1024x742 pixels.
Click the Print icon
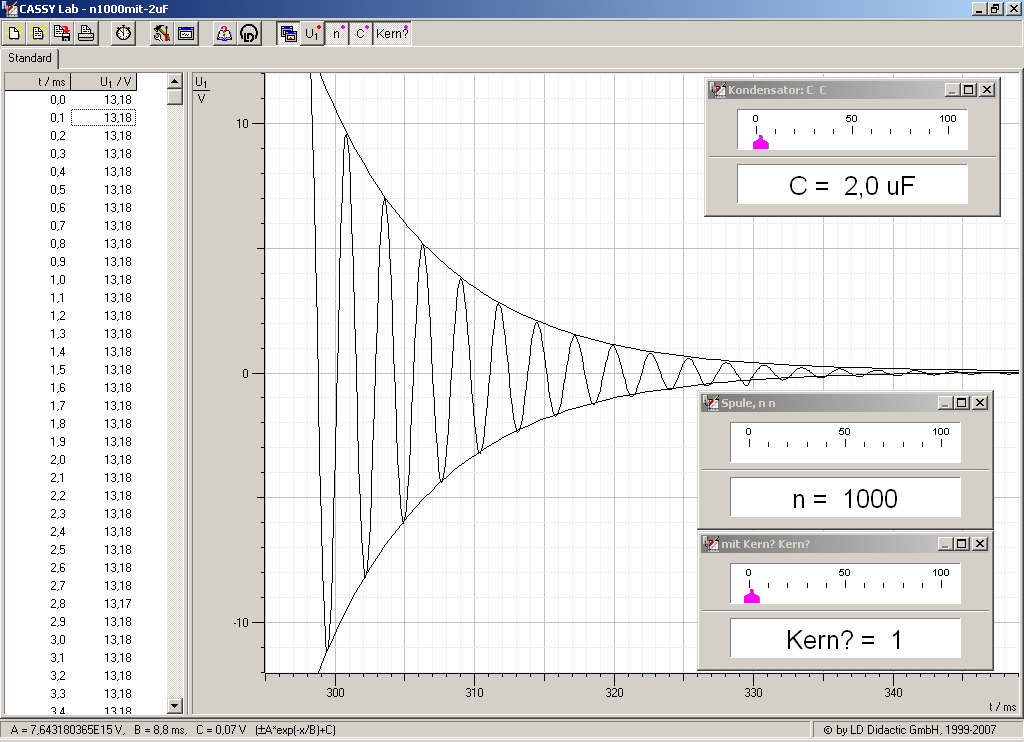(86, 33)
